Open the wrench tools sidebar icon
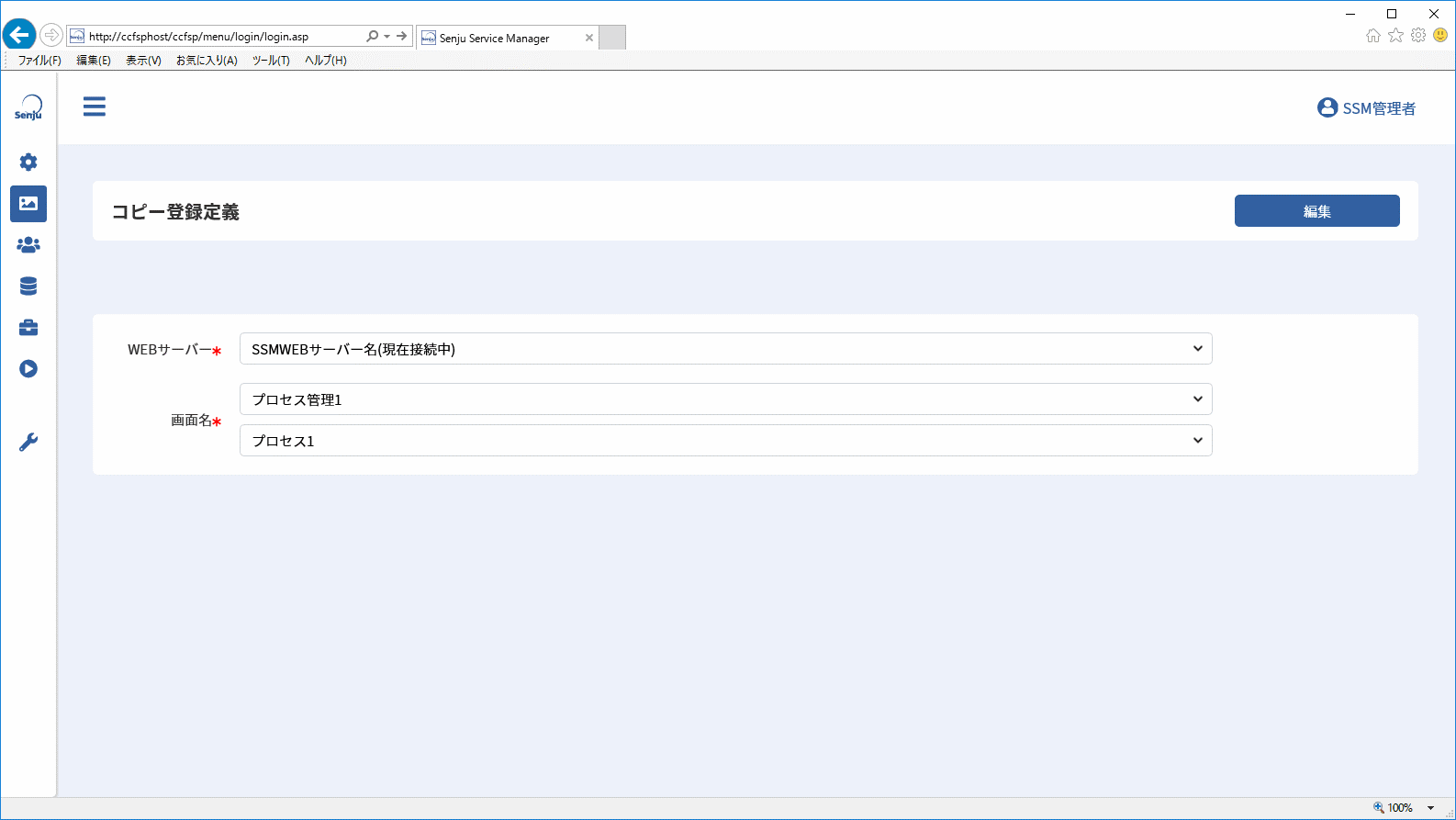Image resolution: width=1456 pixels, height=820 pixels. pos(28,443)
